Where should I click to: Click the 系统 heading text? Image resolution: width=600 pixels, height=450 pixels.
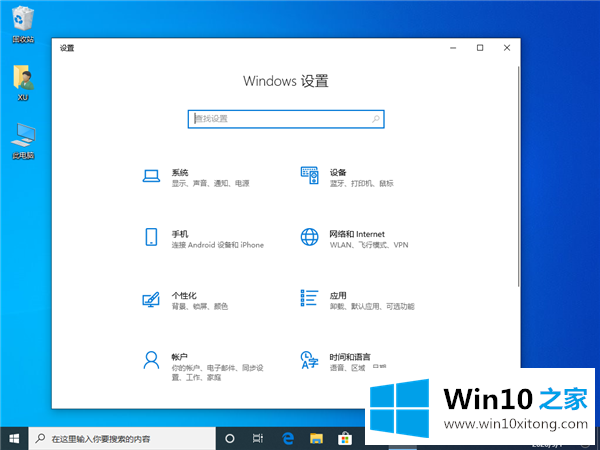point(180,173)
